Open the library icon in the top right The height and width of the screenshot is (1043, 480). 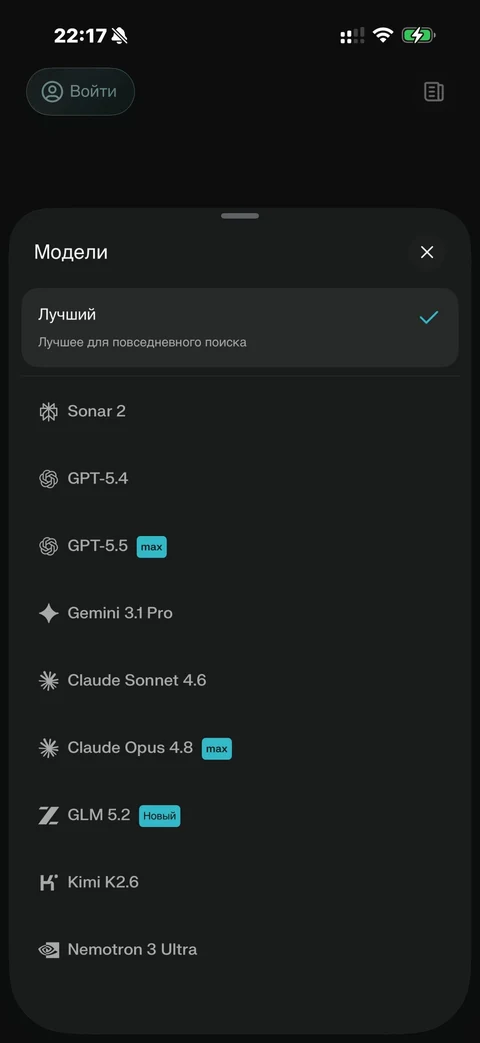click(434, 92)
